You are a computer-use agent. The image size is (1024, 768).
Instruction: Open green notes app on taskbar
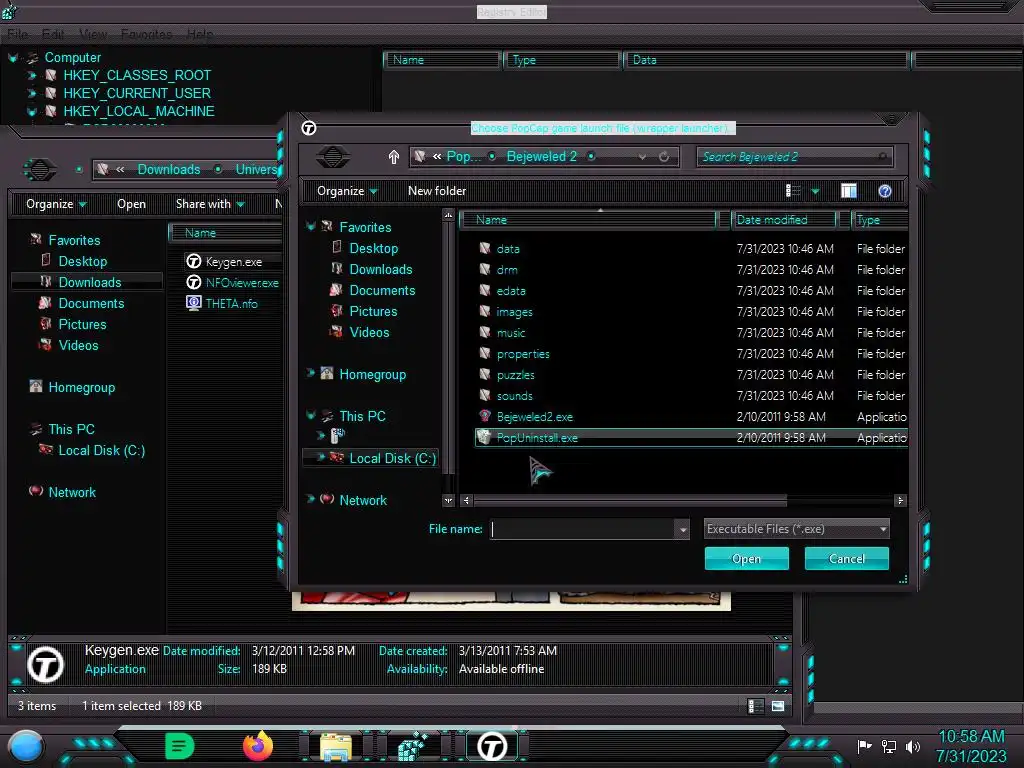[x=180, y=746]
